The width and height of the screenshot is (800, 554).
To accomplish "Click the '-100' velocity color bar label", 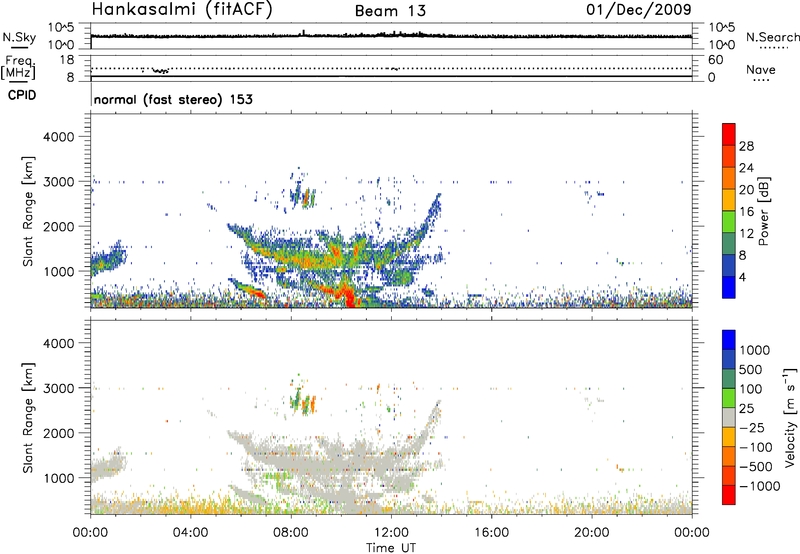I will click(x=756, y=447).
